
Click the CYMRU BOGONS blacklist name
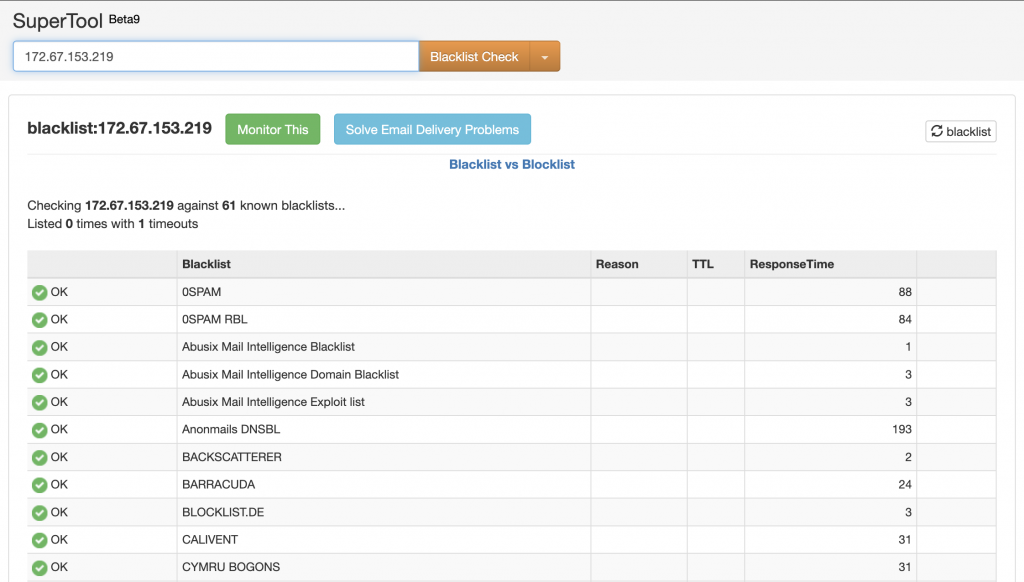231,567
